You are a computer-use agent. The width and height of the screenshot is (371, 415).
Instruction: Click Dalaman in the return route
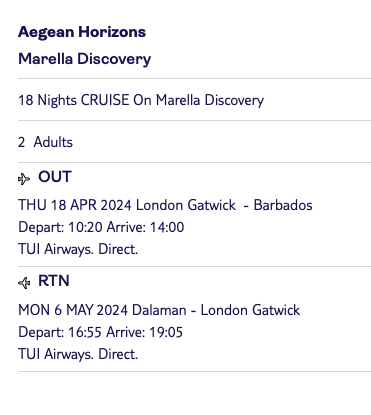[159, 310]
